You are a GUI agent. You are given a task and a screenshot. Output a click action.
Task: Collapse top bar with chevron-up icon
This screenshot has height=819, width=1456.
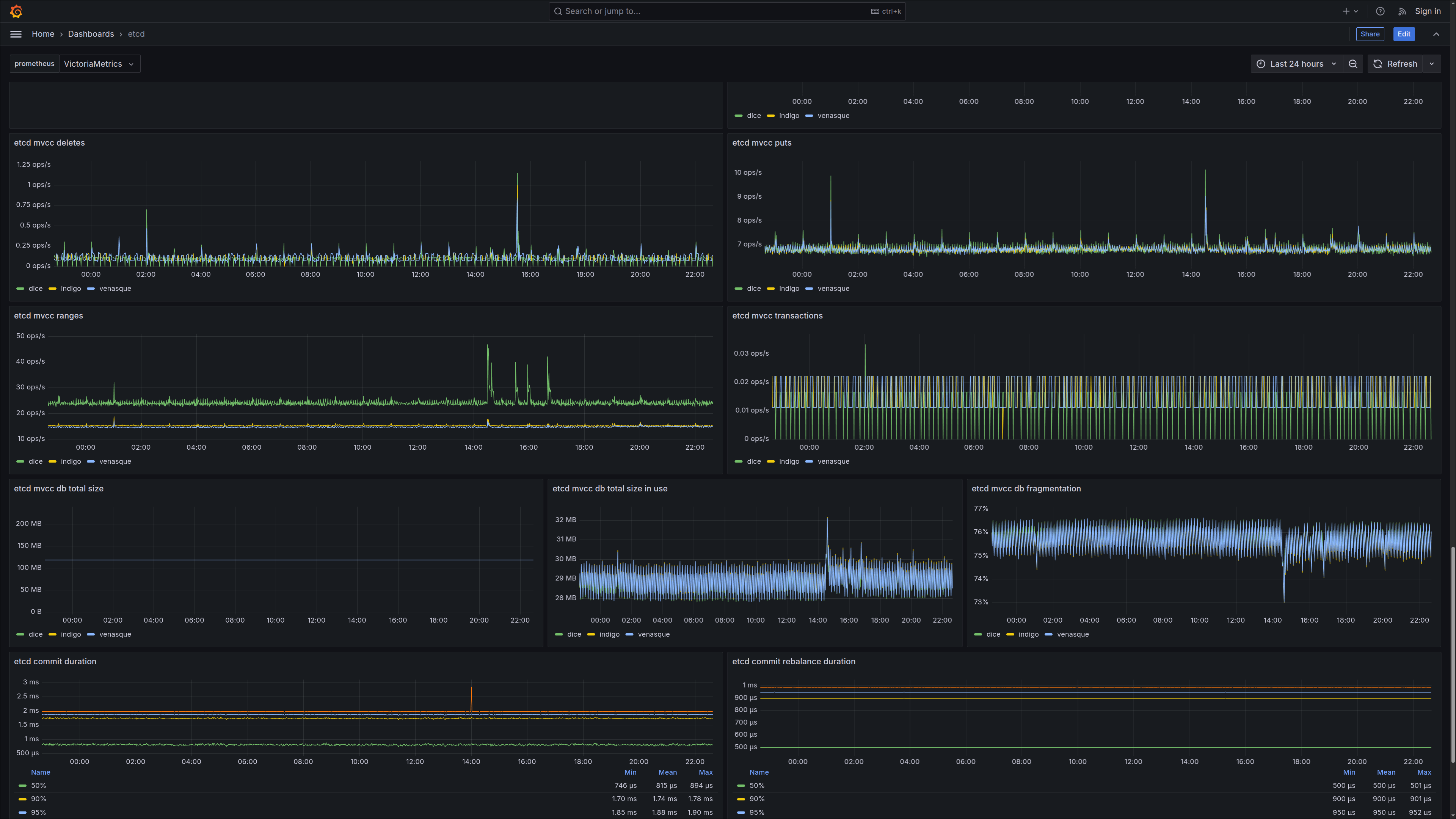click(1436, 34)
